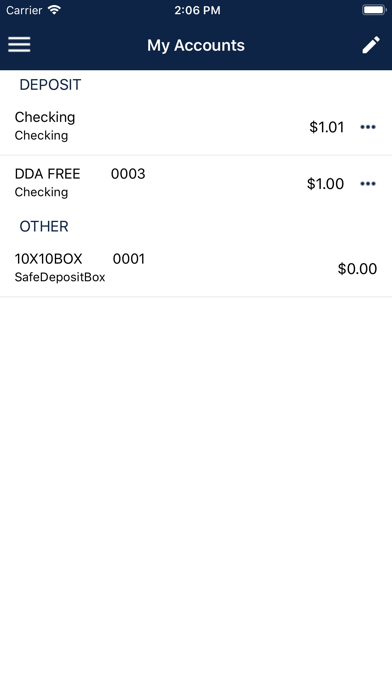Tap the $1.00 balance amount

click(x=325, y=184)
